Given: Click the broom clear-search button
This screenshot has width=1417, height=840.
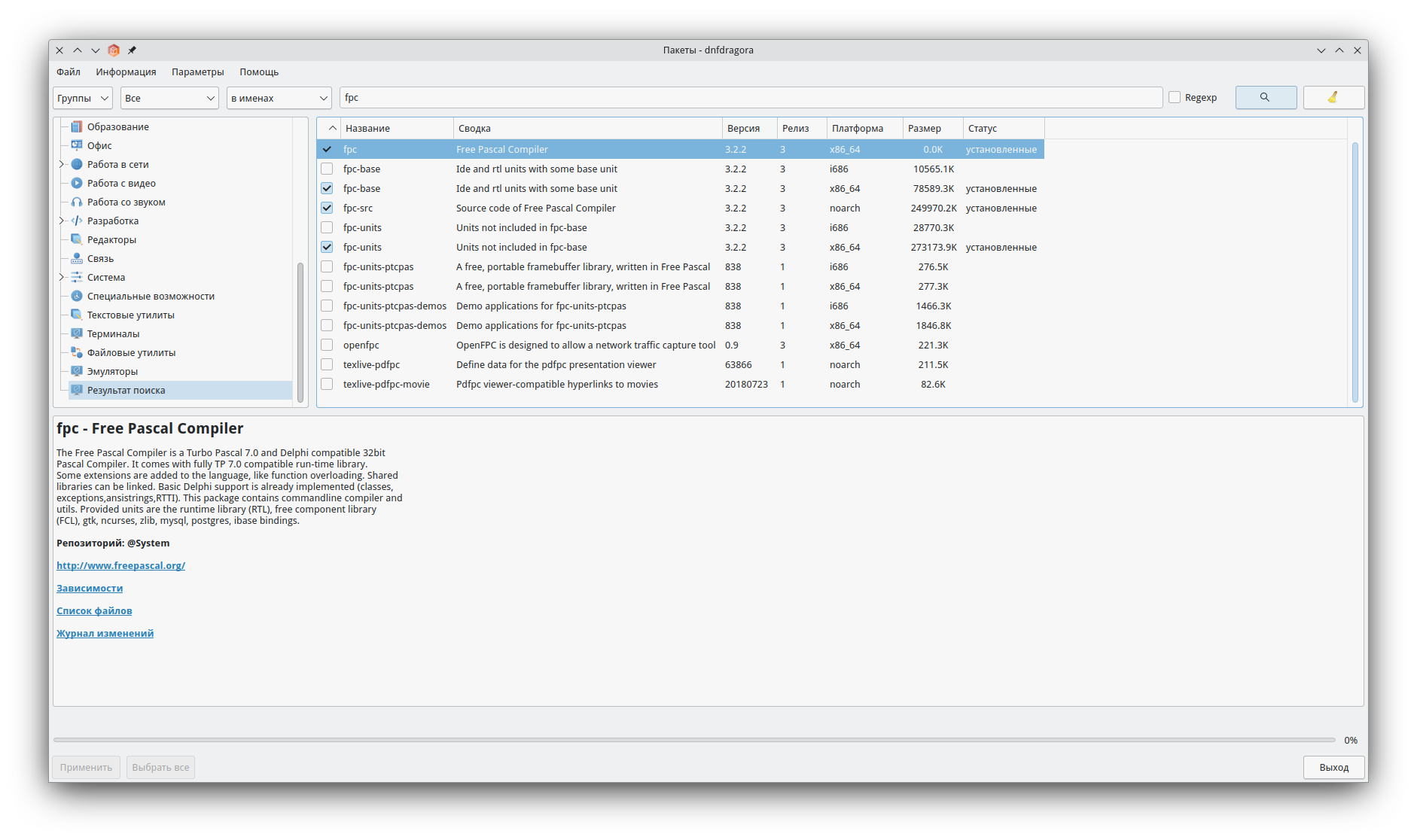Looking at the screenshot, I should pos(1333,98).
